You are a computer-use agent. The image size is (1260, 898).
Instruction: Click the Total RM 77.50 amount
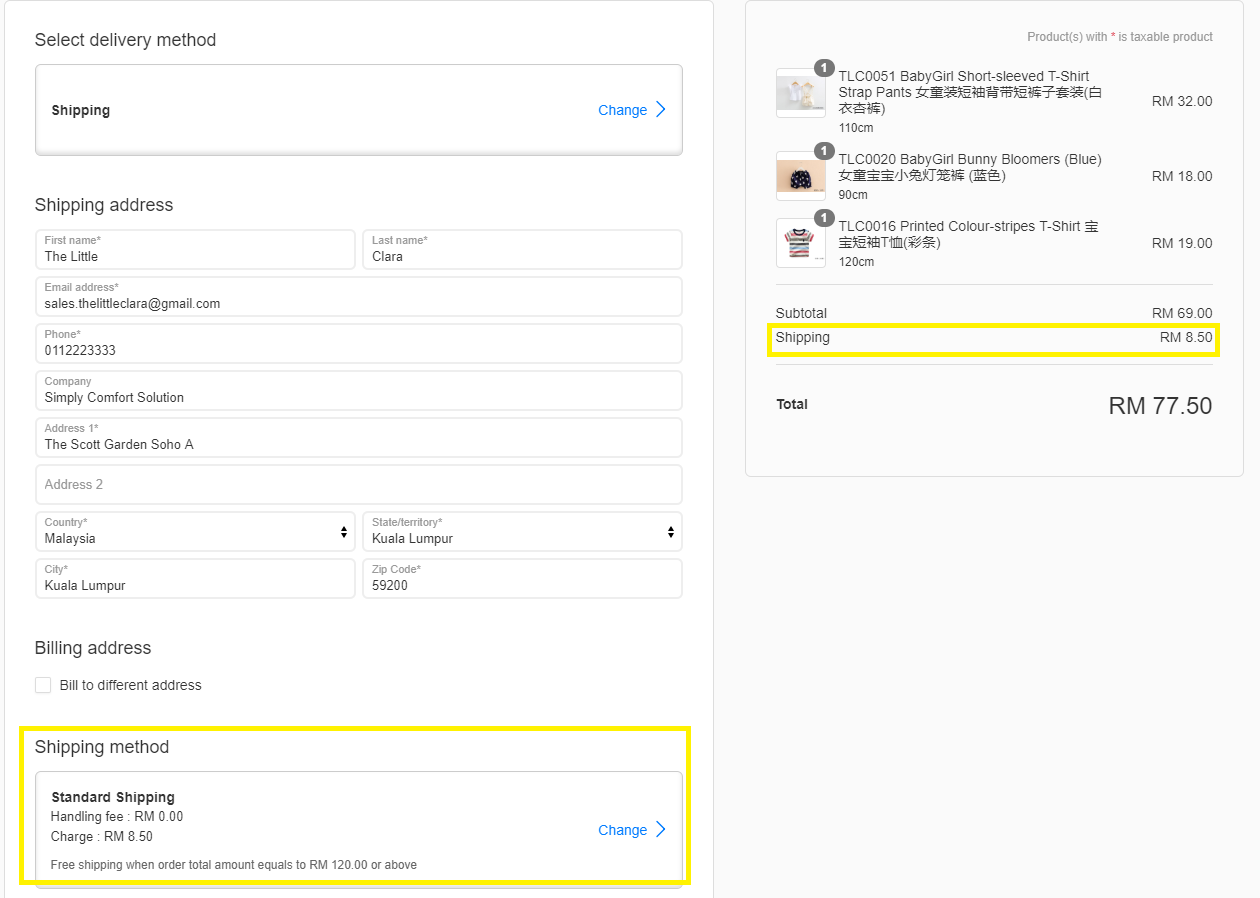[x=1160, y=405]
